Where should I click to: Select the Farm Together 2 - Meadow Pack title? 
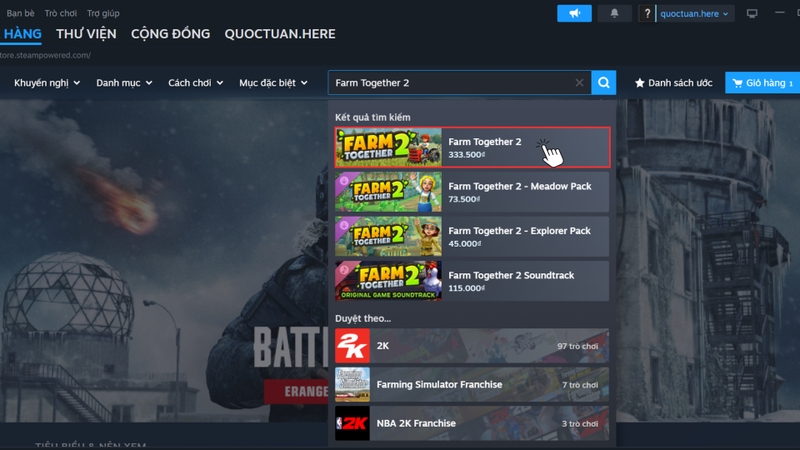pos(520,186)
